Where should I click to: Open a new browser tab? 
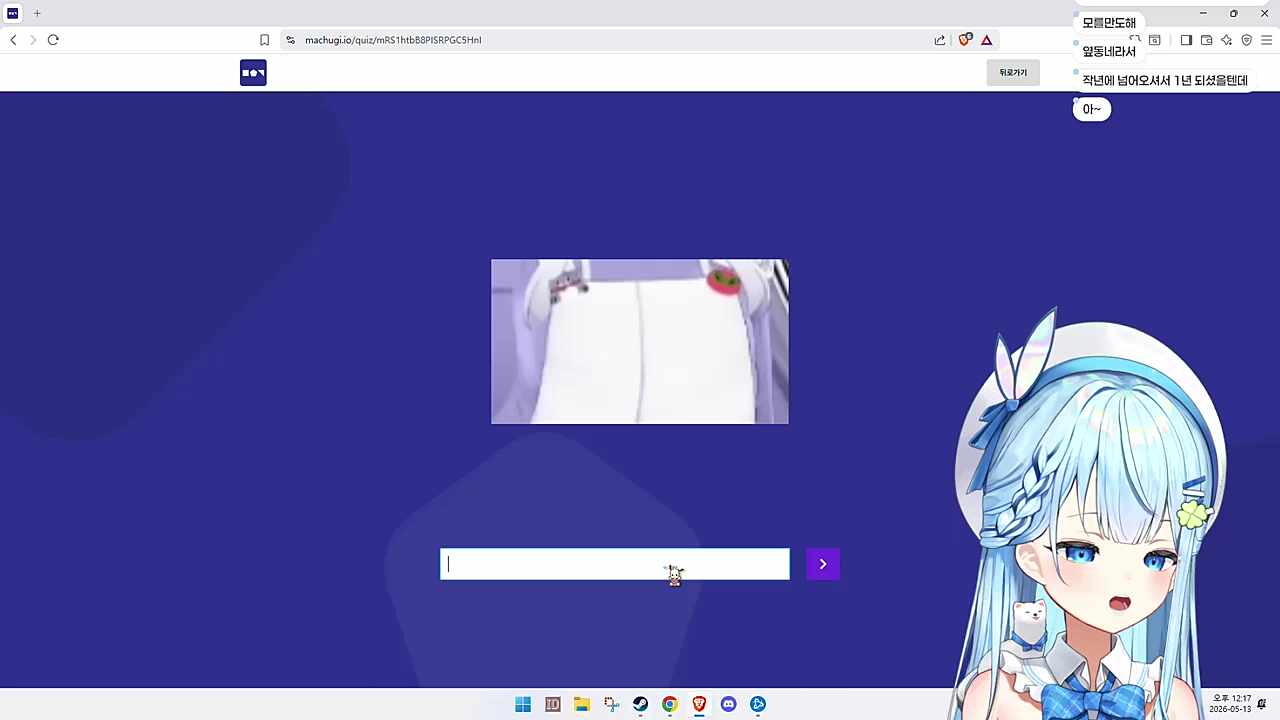click(37, 13)
